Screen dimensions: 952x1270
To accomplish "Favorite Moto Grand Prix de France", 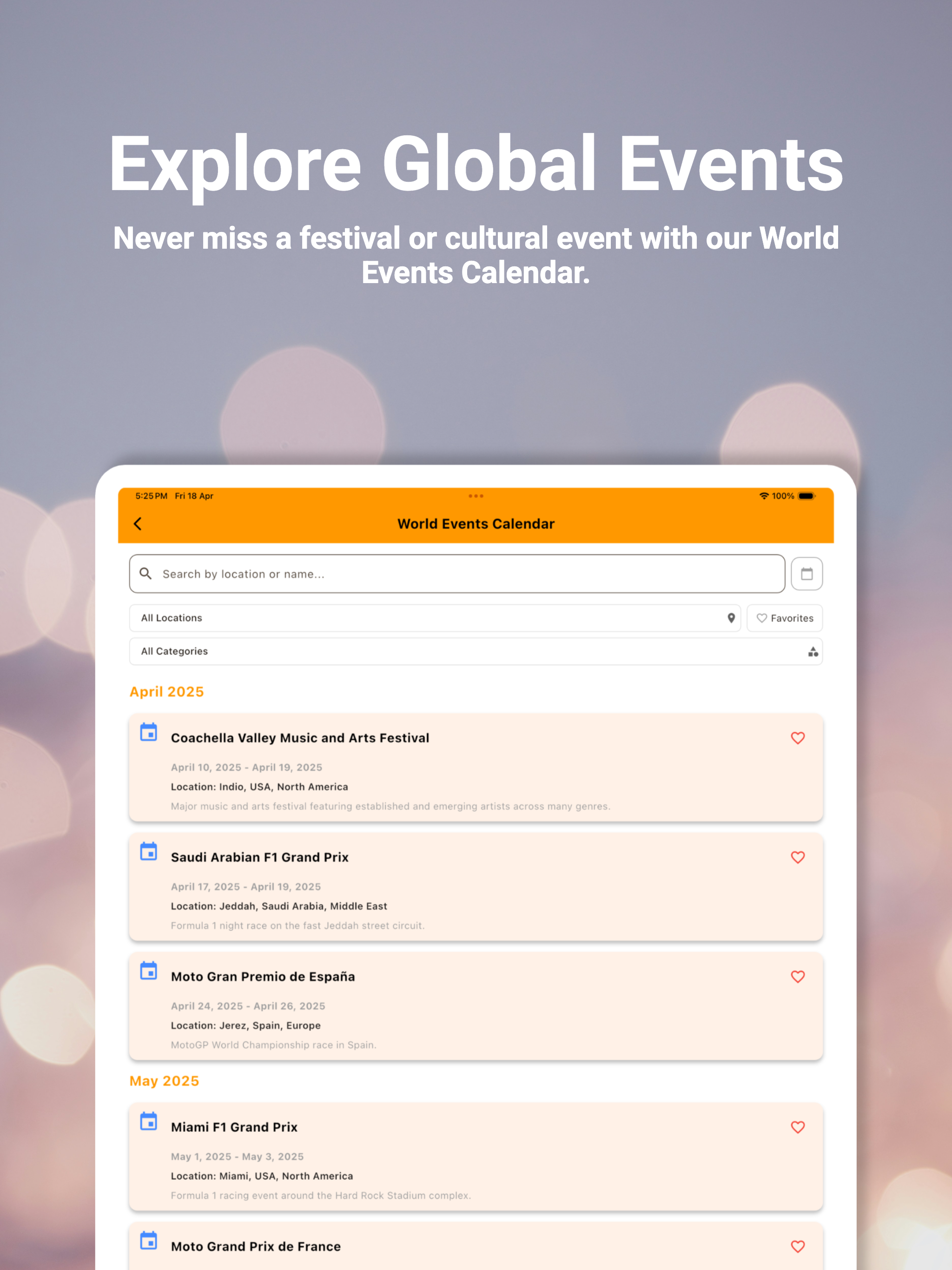I will pyautogui.click(x=798, y=1246).
